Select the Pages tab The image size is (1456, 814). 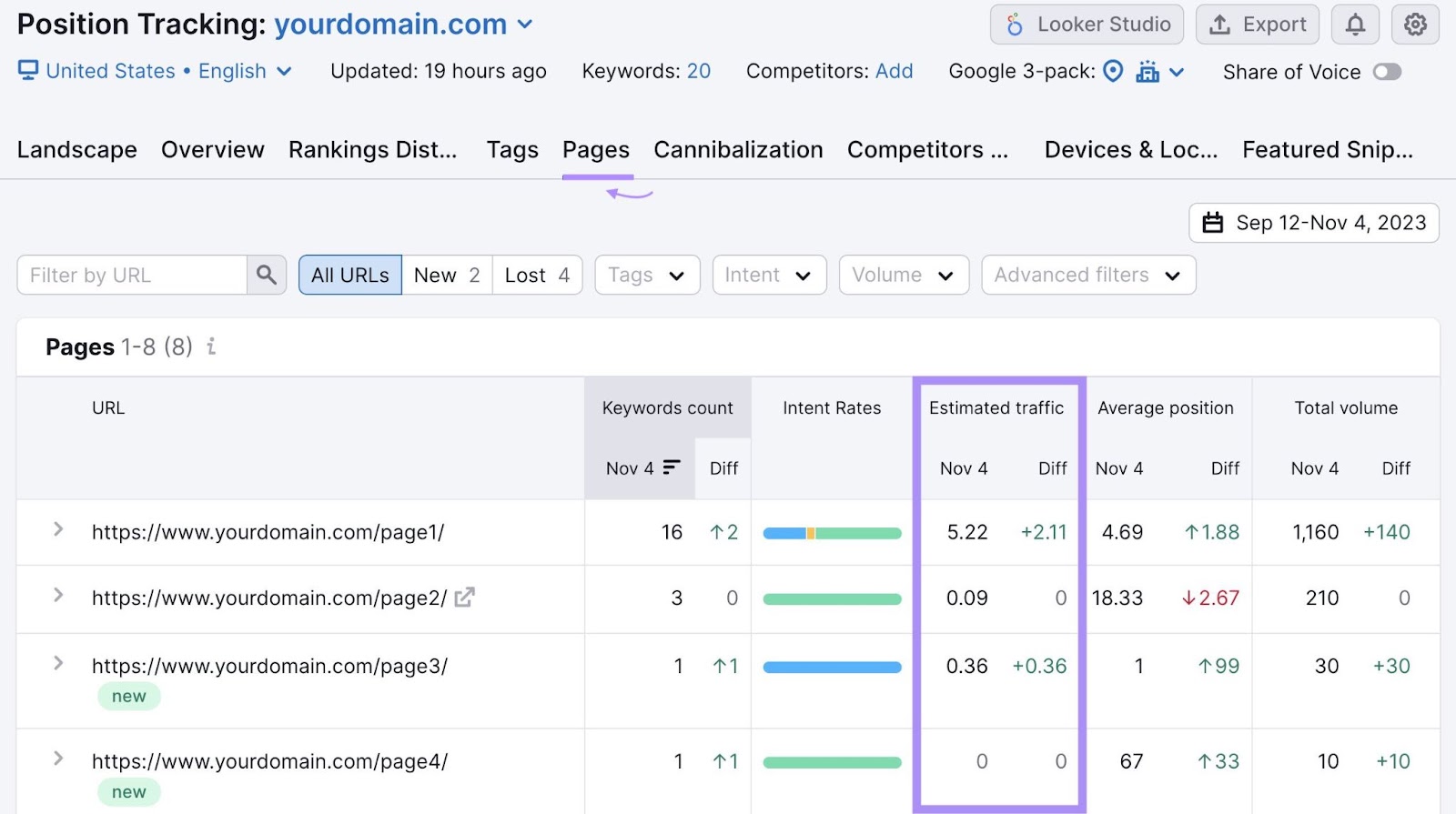(x=596, y=149)
